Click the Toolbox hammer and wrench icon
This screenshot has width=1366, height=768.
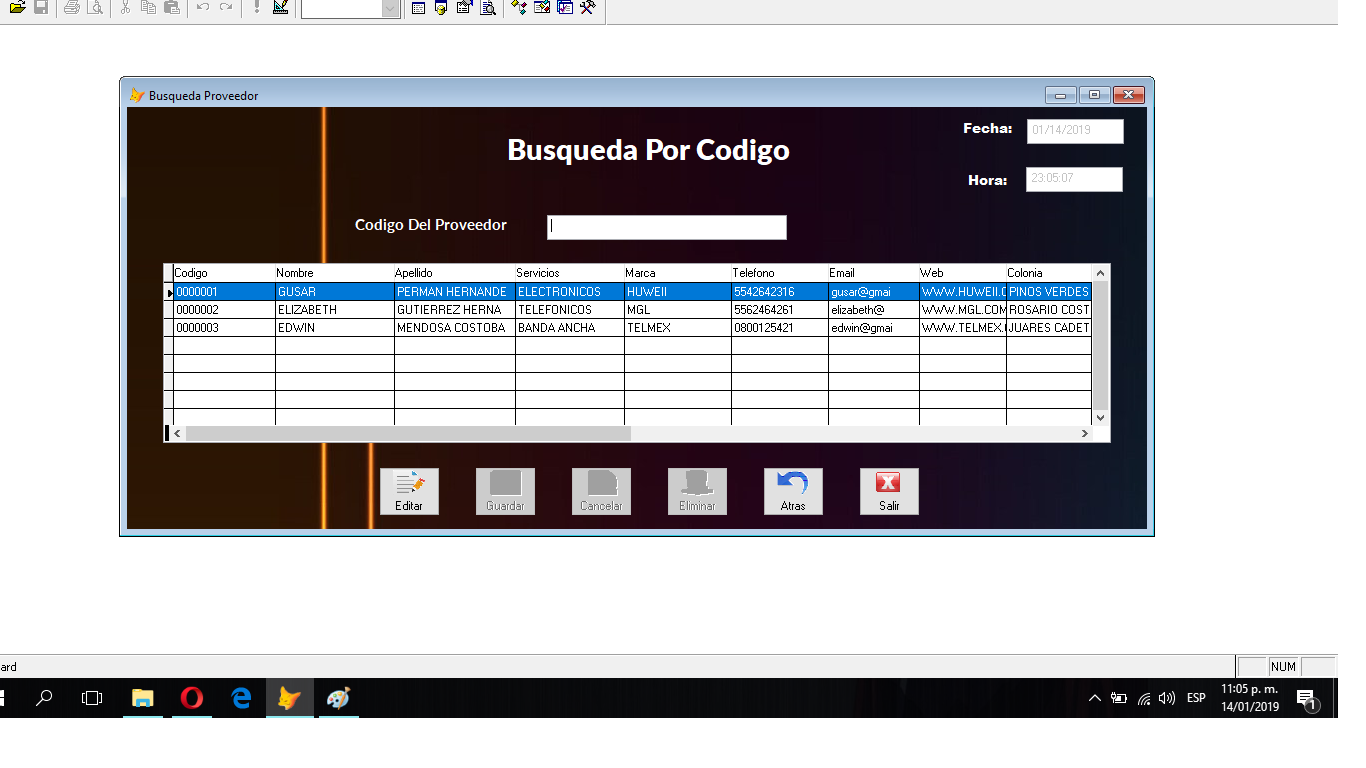point(588,7)
